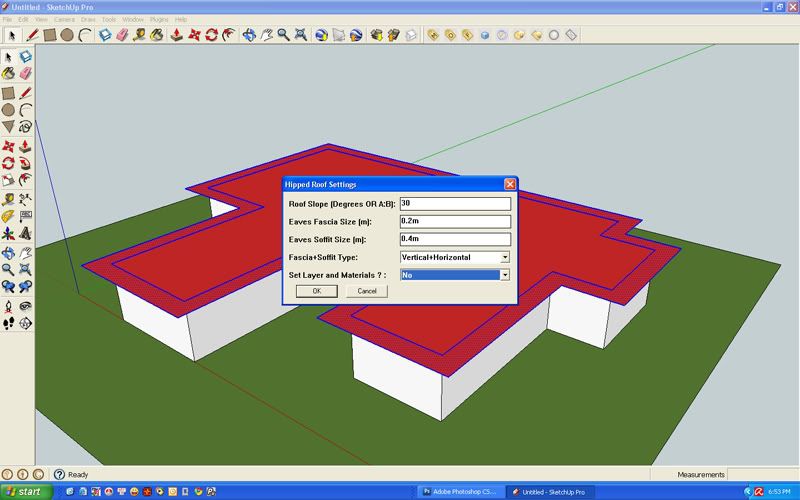The height and width of the screenshot is (500, 800).
Task: Activate the Follow Me tool
Action: coord(25,163)
